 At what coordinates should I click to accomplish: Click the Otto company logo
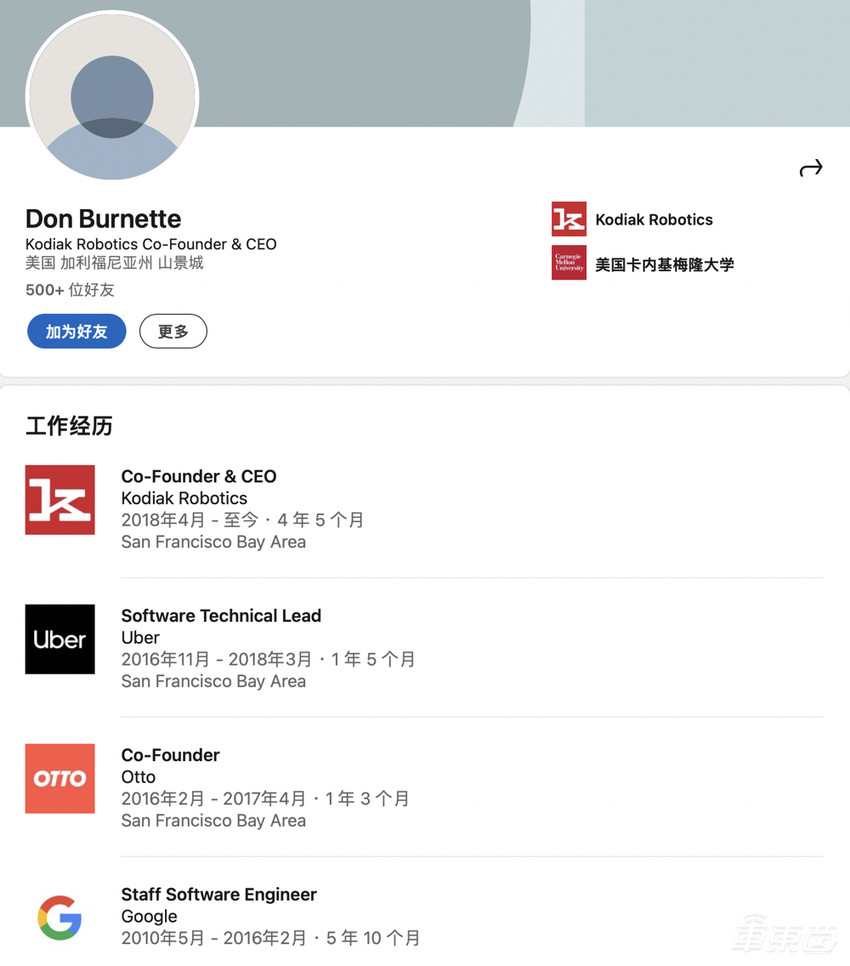pos(60,778)
